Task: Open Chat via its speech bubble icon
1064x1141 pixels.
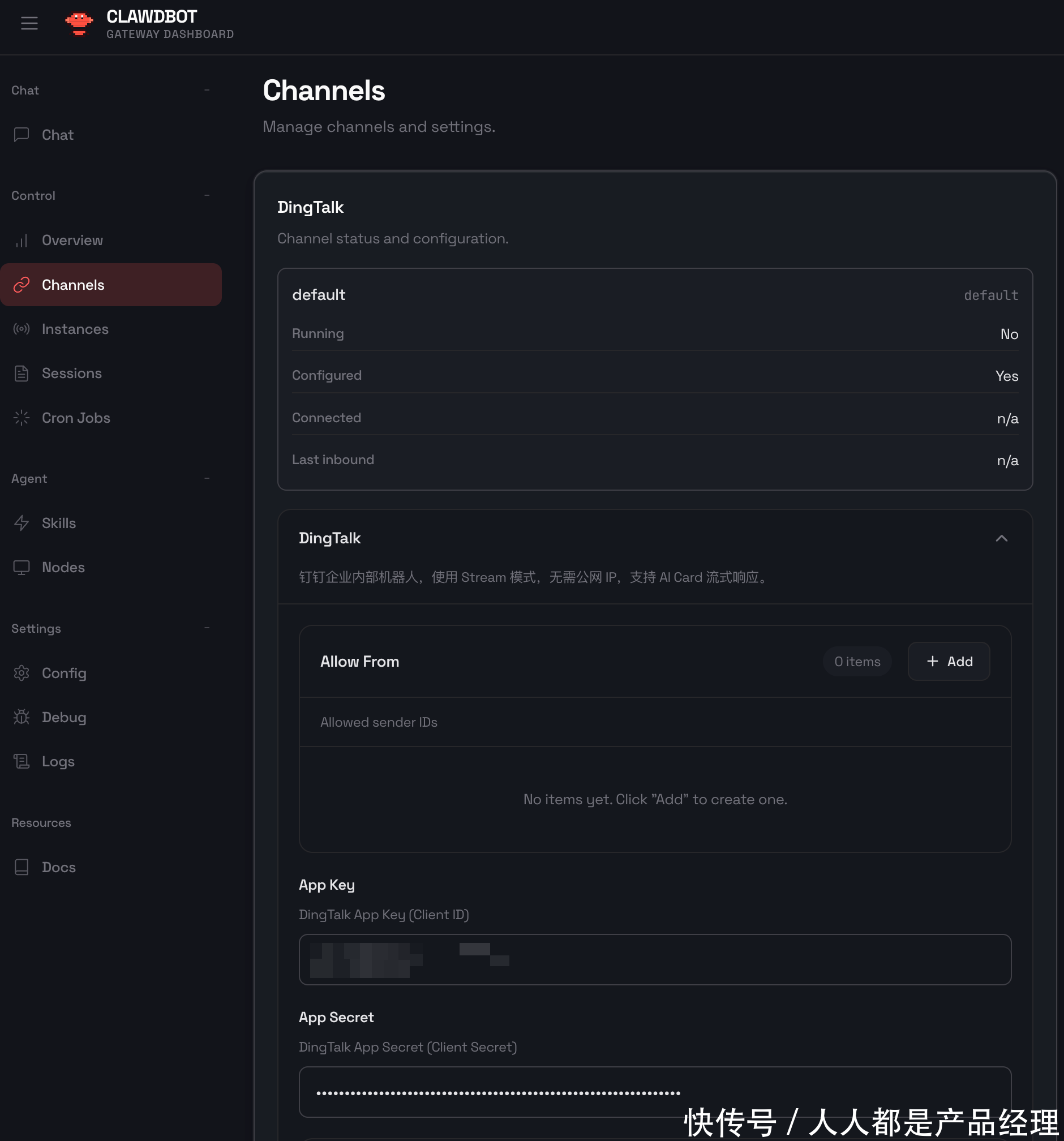Action: 22,135
